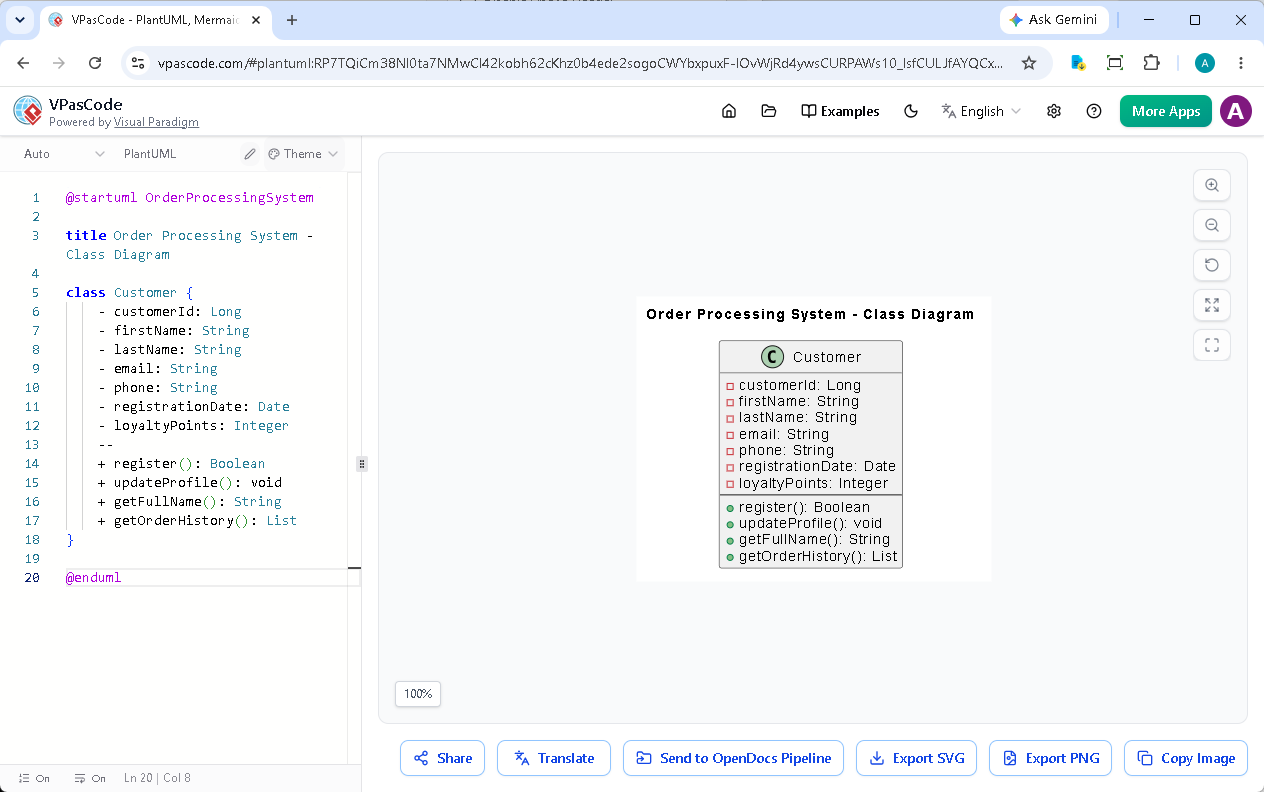This screenshot has width=1264, height=792.
Task: Export the diagram as SVG
Action: [916, 758]
